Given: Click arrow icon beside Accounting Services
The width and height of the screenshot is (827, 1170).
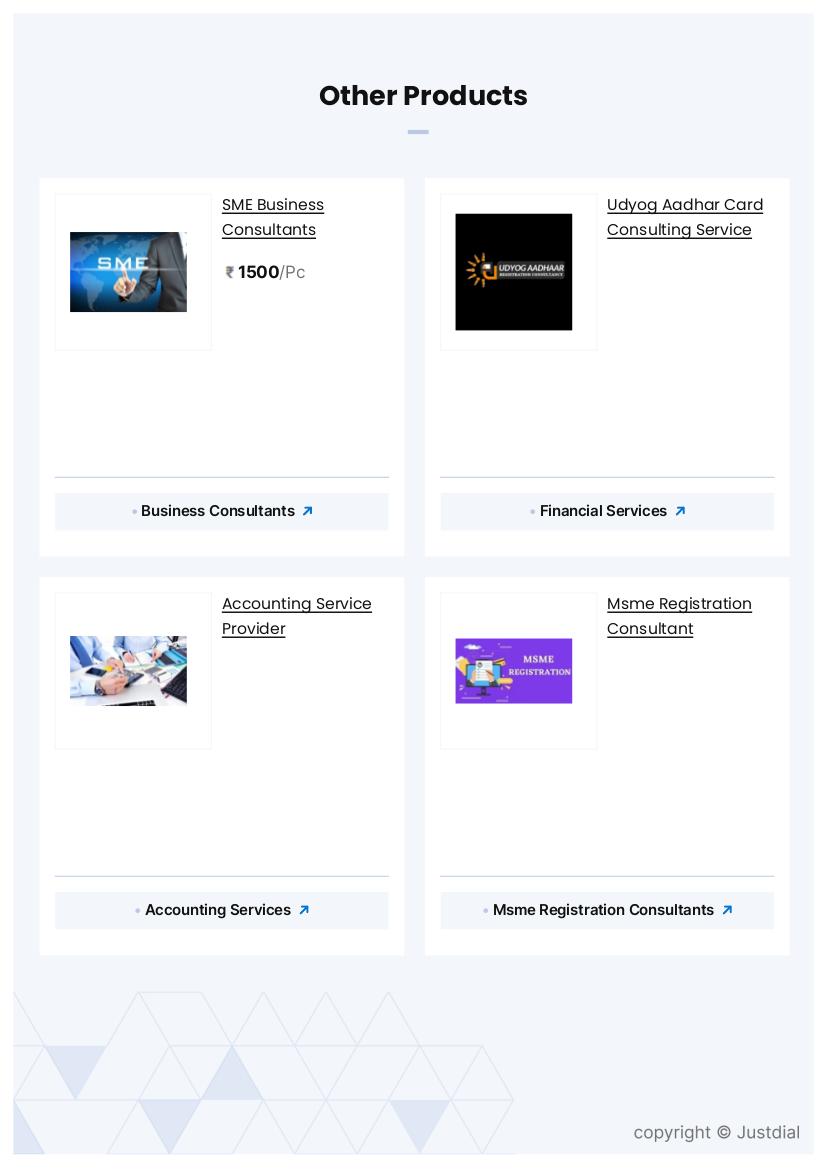Looking at the screenshot, I should [x=304, y=910].
